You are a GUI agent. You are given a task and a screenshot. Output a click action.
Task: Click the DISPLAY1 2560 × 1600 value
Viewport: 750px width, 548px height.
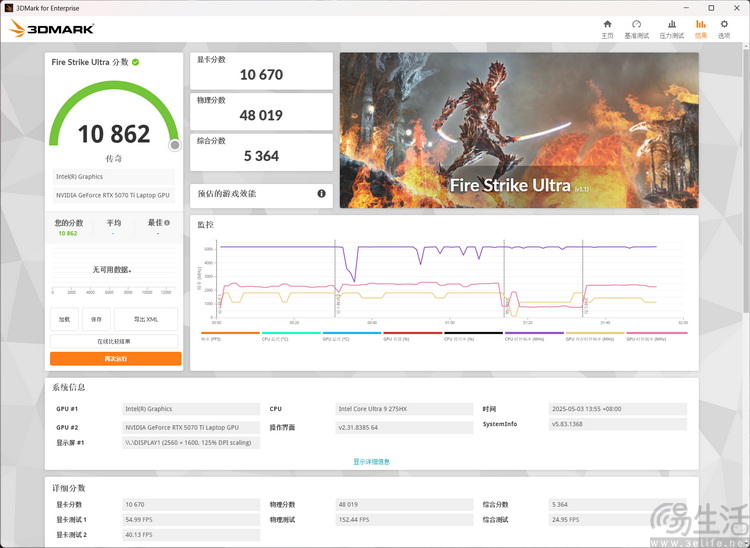pos(191,443)
